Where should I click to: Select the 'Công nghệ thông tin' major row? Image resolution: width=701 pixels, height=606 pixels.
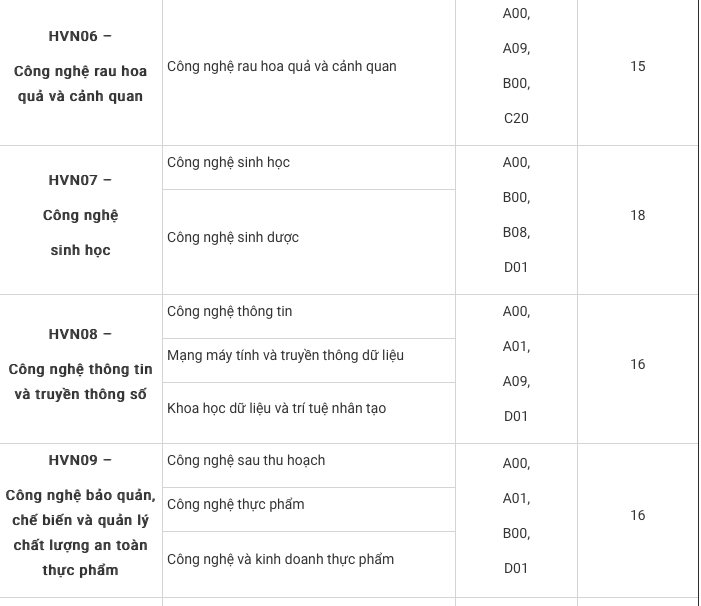coord(230,311)
